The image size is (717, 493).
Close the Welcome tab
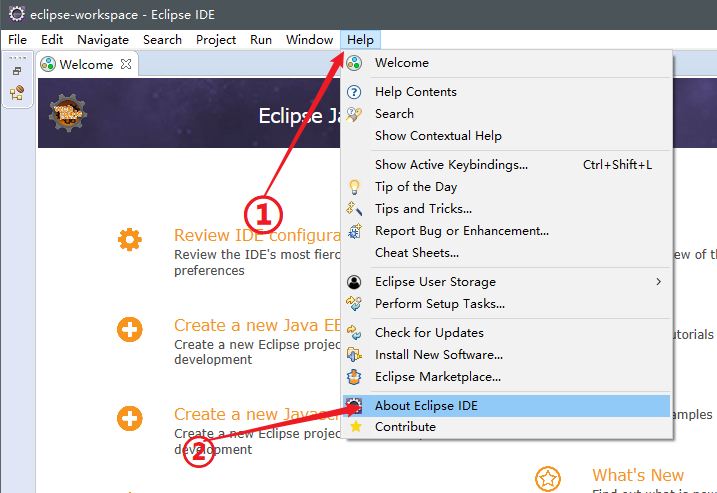click(x=126, y=64)
